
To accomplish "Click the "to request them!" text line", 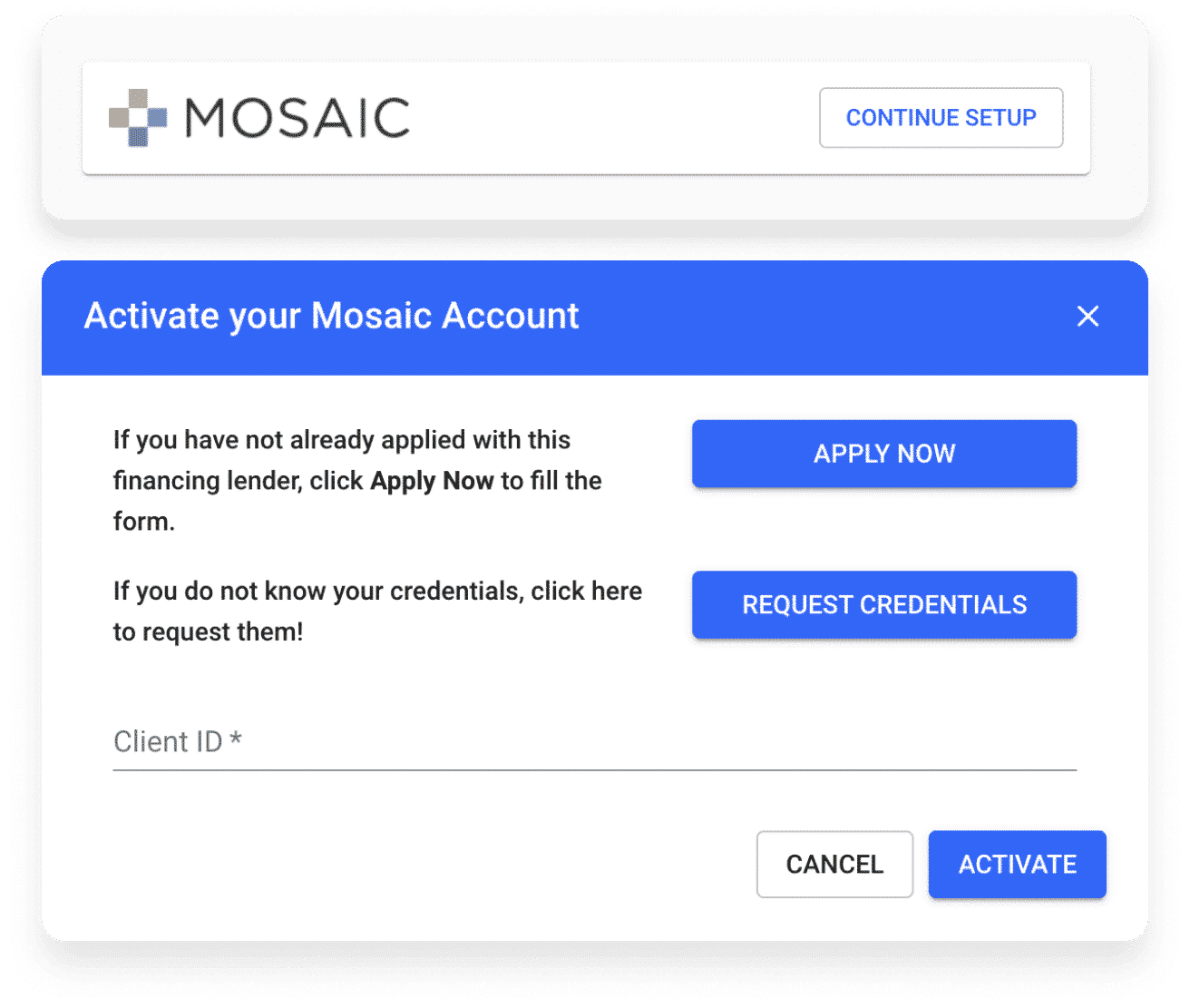I will coord(209,631).
